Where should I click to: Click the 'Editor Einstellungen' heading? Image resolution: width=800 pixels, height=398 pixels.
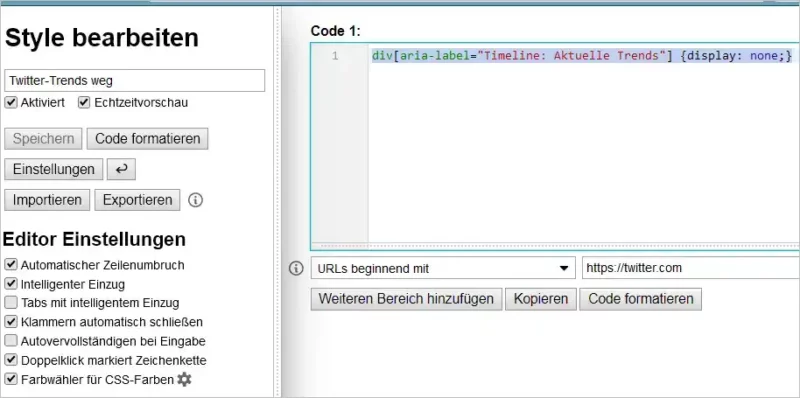(94, 239)
